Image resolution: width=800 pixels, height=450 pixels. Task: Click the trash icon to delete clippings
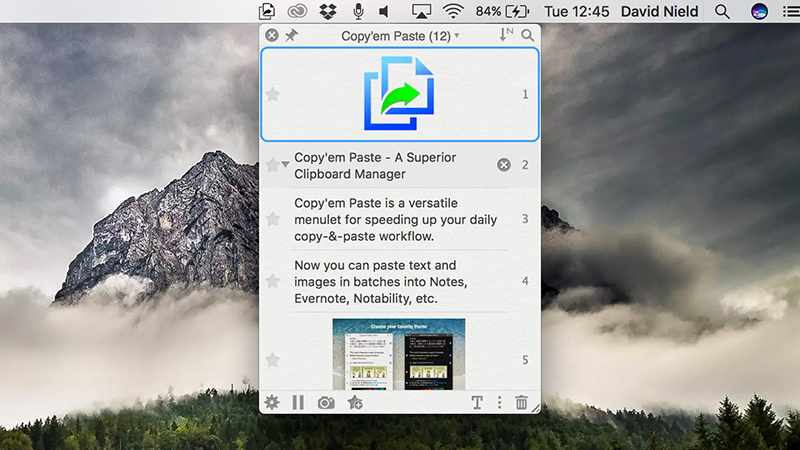coord(521,403)
